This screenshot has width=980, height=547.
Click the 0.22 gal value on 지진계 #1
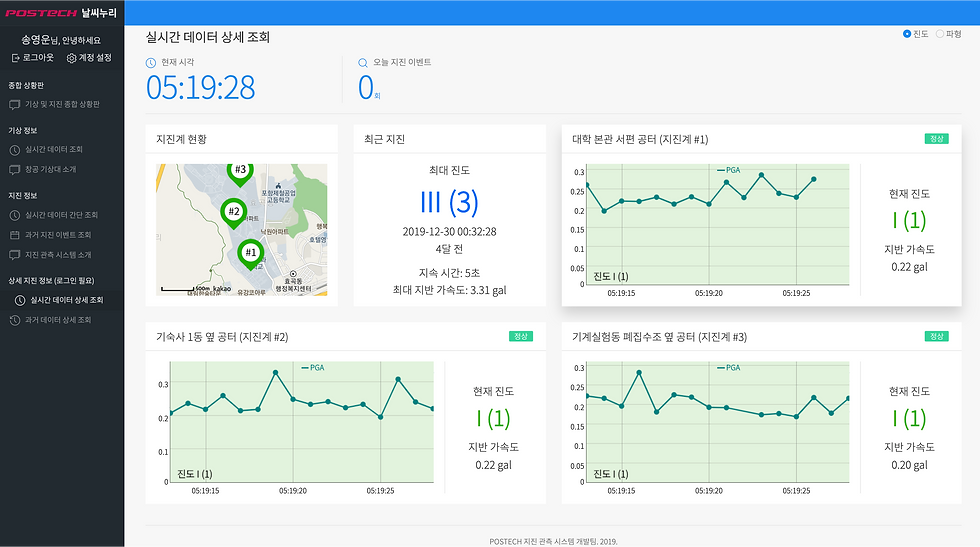tap(909, 267)
